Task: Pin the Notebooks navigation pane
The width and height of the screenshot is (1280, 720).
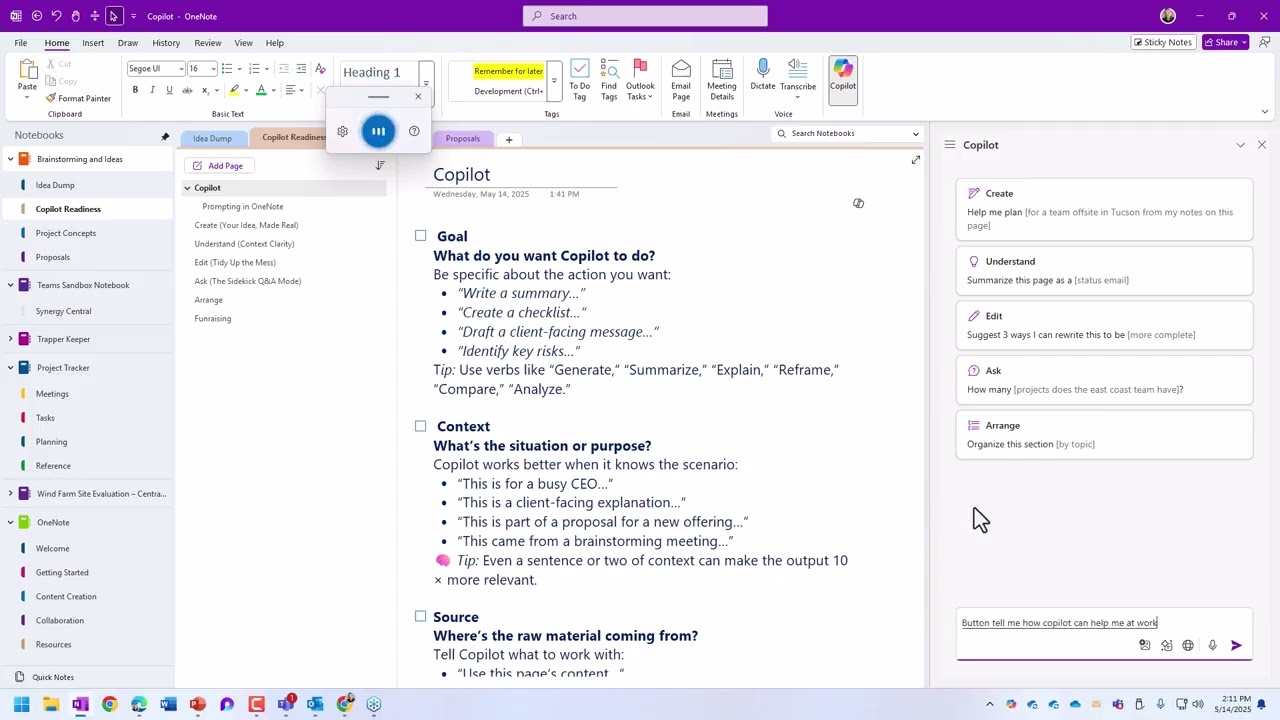Action: [165, 136]
